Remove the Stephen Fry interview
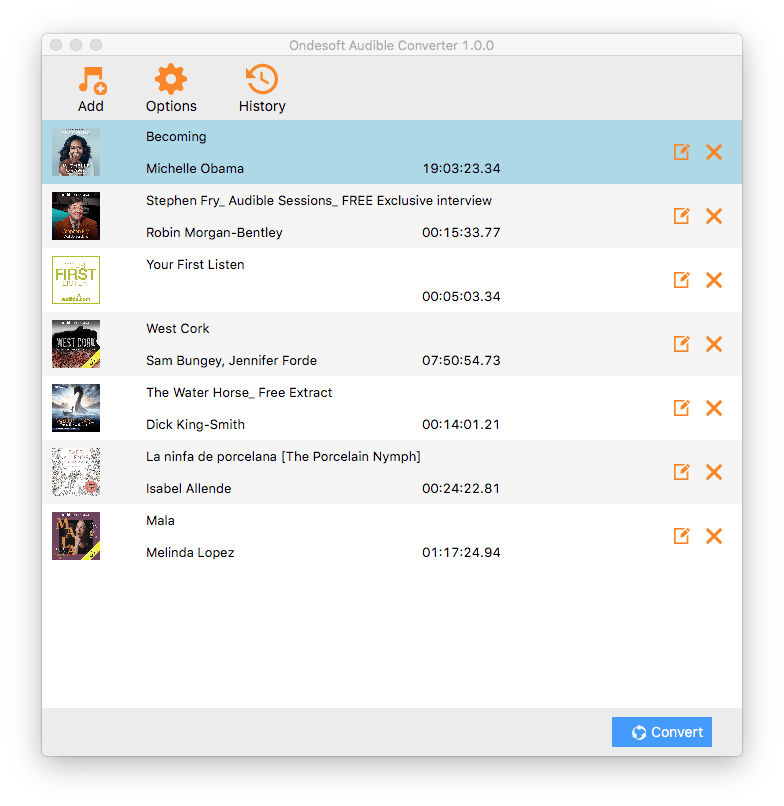This screenshot has width=784, height=806. point(714,216)
